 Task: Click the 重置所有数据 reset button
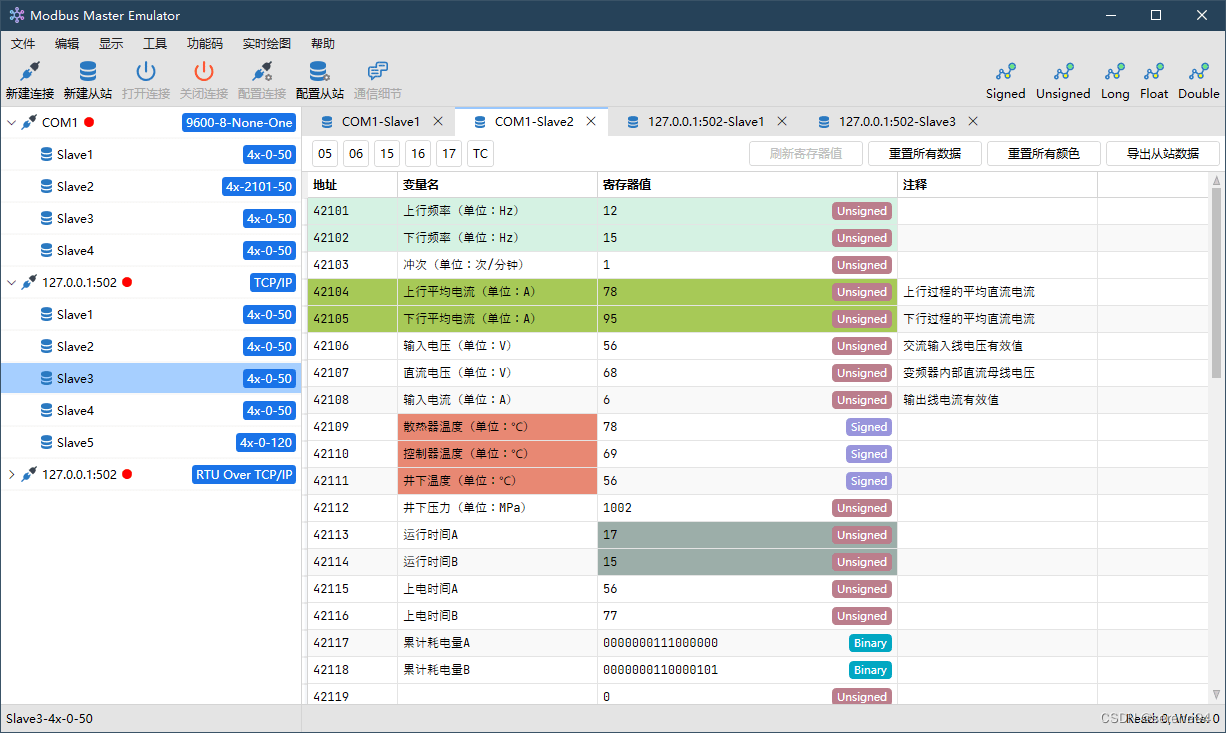(925, 153)
